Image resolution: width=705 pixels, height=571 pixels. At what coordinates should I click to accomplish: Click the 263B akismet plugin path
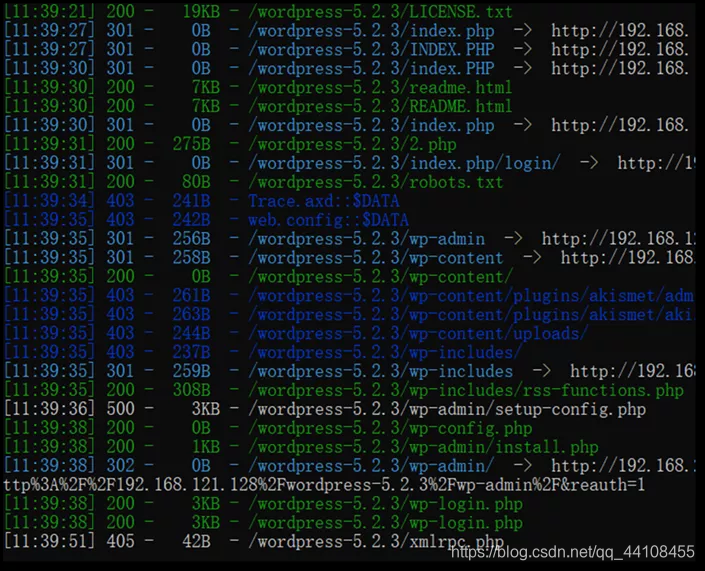[471, 314]
